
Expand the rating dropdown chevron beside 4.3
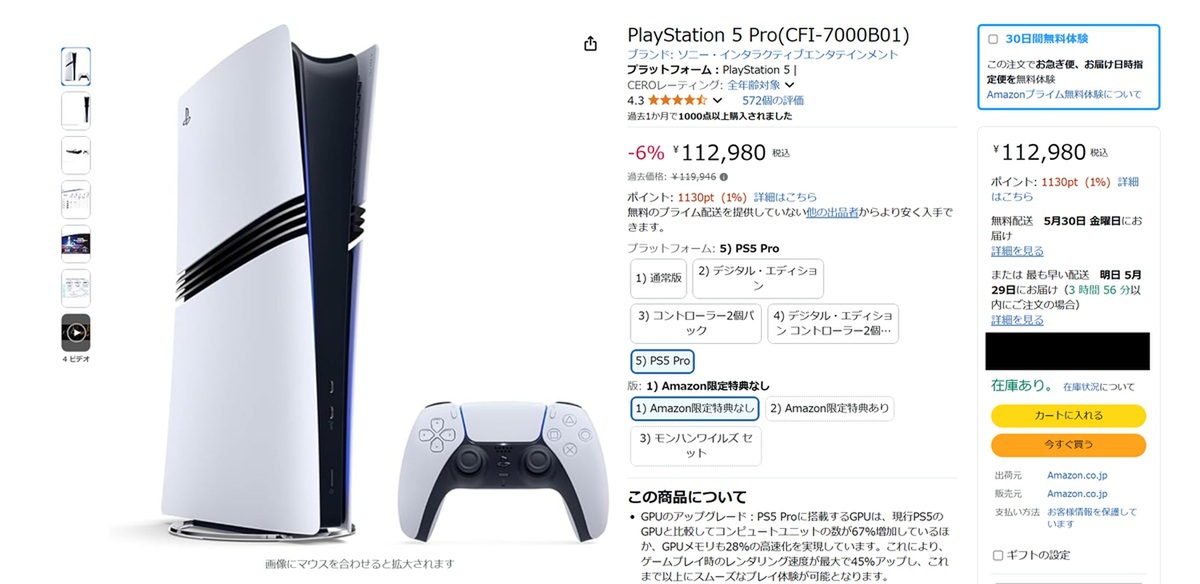717,101
